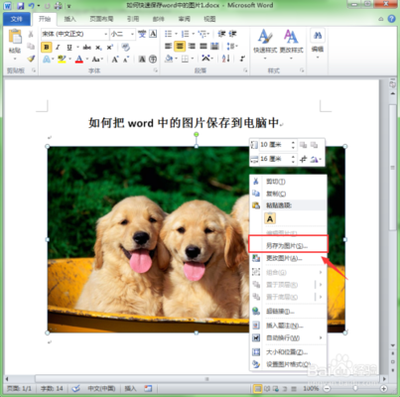Click the Format Painter brush icon
The width and height of the screenshot is (400, 397).
[x=31, y=59]
